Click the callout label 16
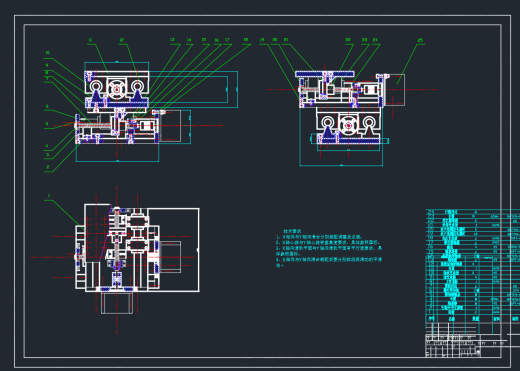The height and width of the screenshot is (371, 520). coord(217,40)
